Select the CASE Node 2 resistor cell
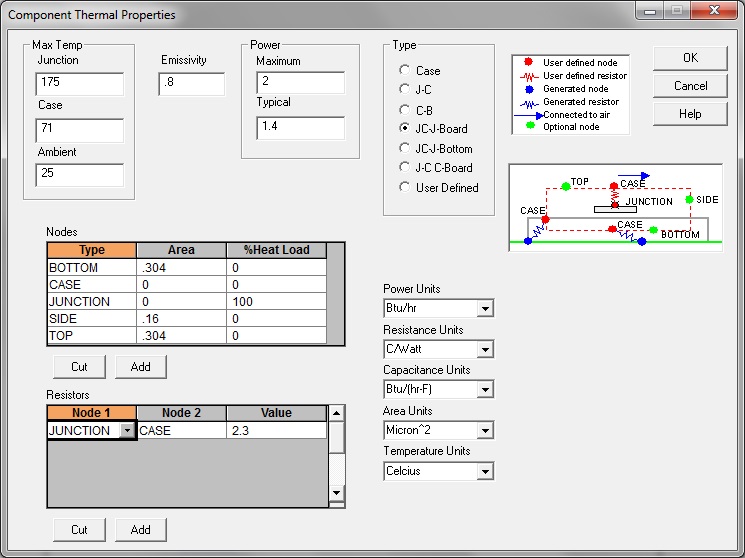 (x=181, y=431)
